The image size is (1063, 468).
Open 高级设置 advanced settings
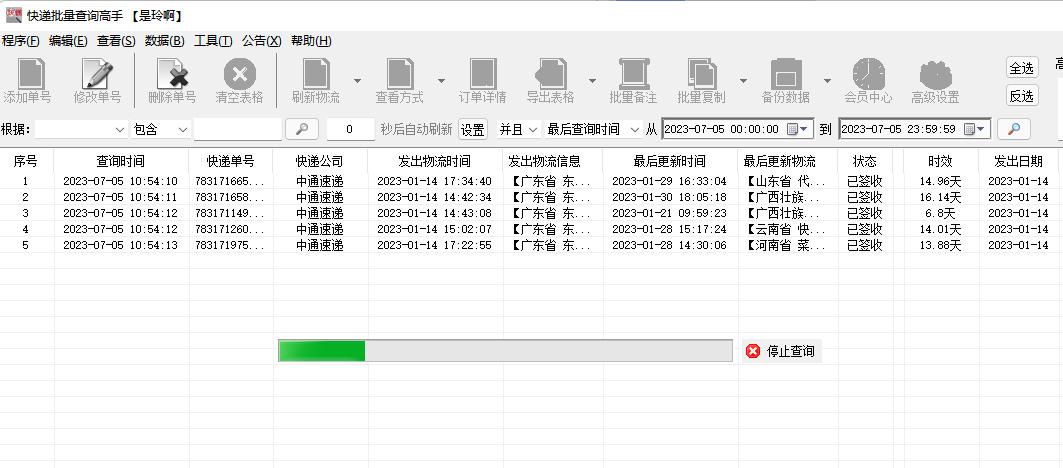tap(935, 81)
